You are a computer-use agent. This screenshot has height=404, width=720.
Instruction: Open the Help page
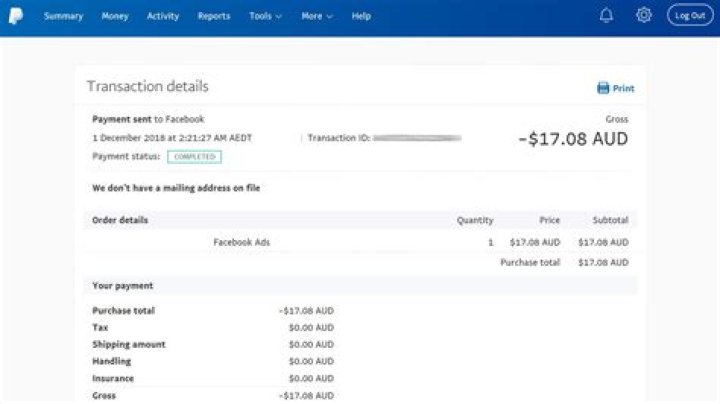tap(361, 16)
